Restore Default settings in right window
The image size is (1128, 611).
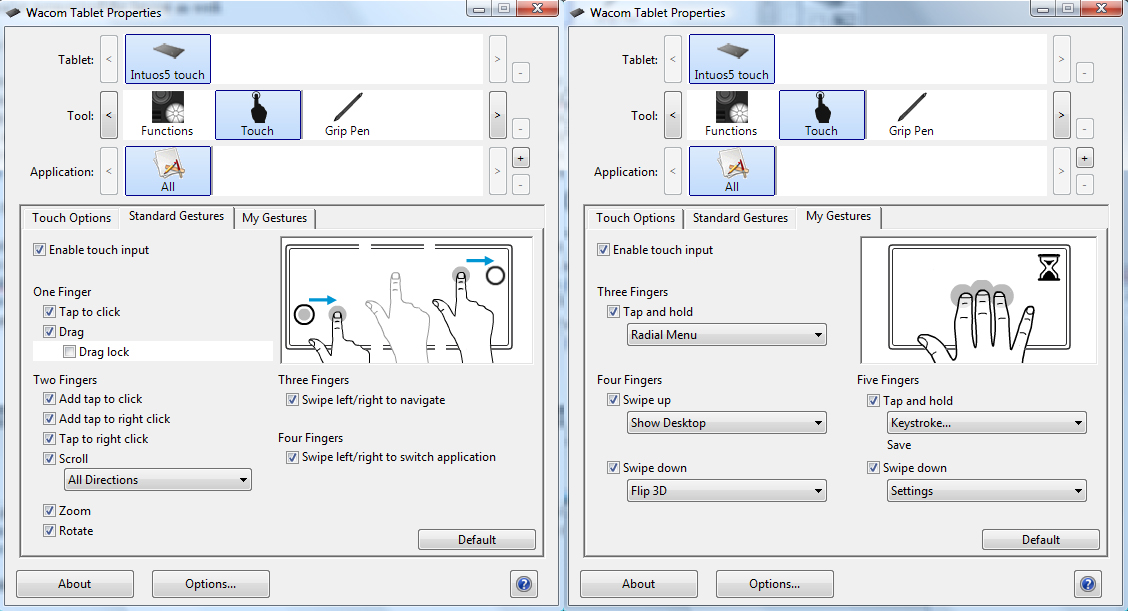coord(1041,540)
